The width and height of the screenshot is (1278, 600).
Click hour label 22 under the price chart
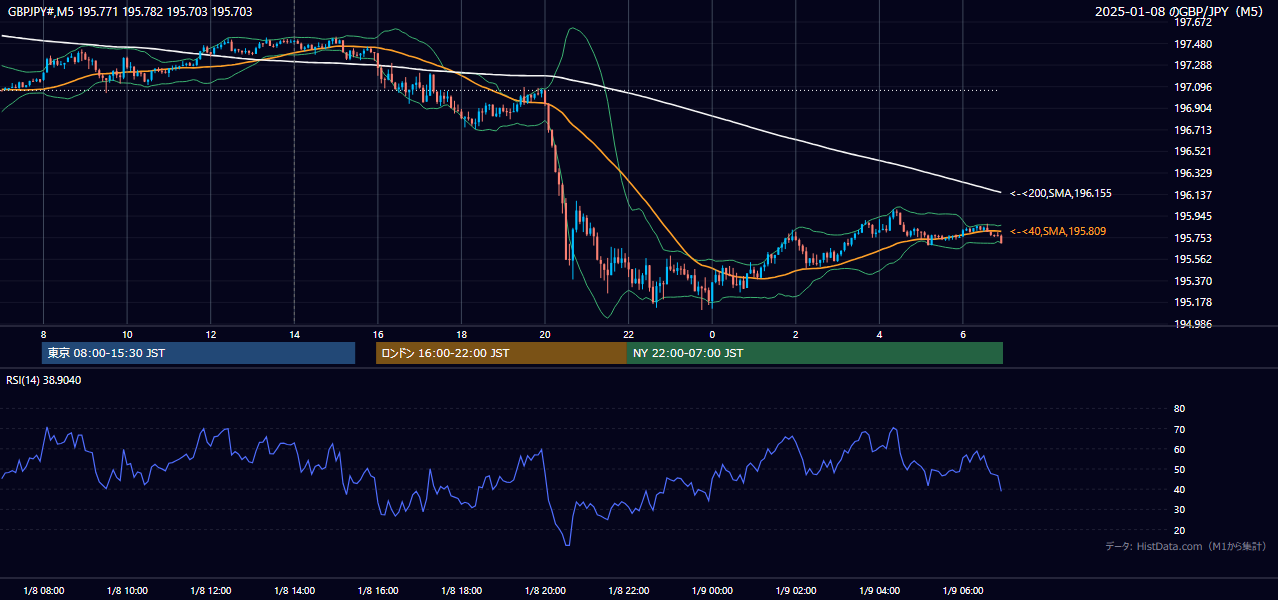628,334
